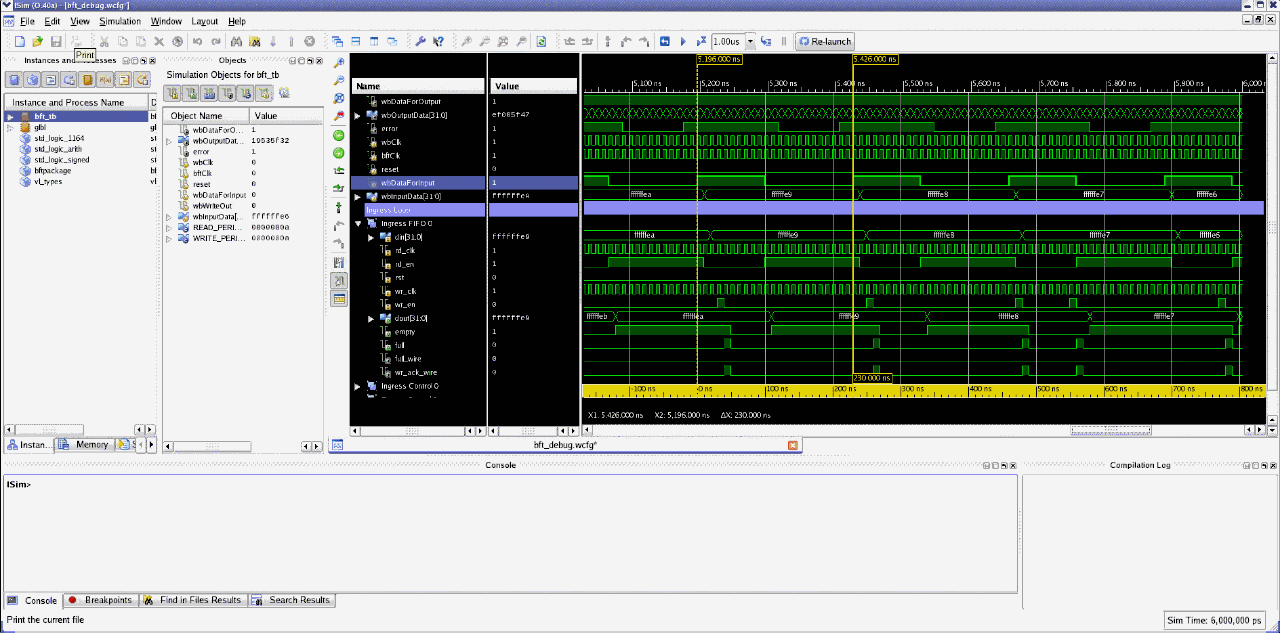Click the Delete X icon in the toolbar
This screenshot has width=1280, height=633.
point(158,41)
